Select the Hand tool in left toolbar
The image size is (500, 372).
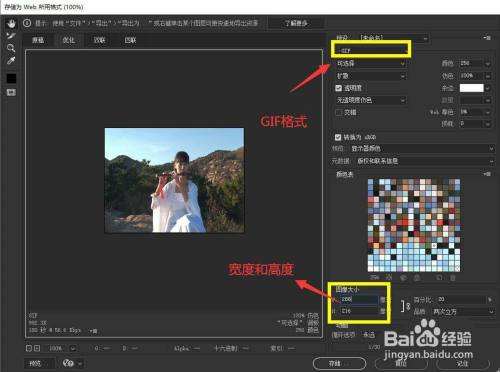point(11,23)
